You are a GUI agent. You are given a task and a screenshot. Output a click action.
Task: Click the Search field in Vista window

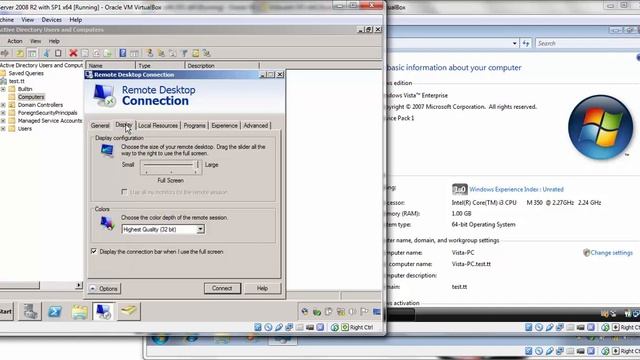click(x=587, y=43)
